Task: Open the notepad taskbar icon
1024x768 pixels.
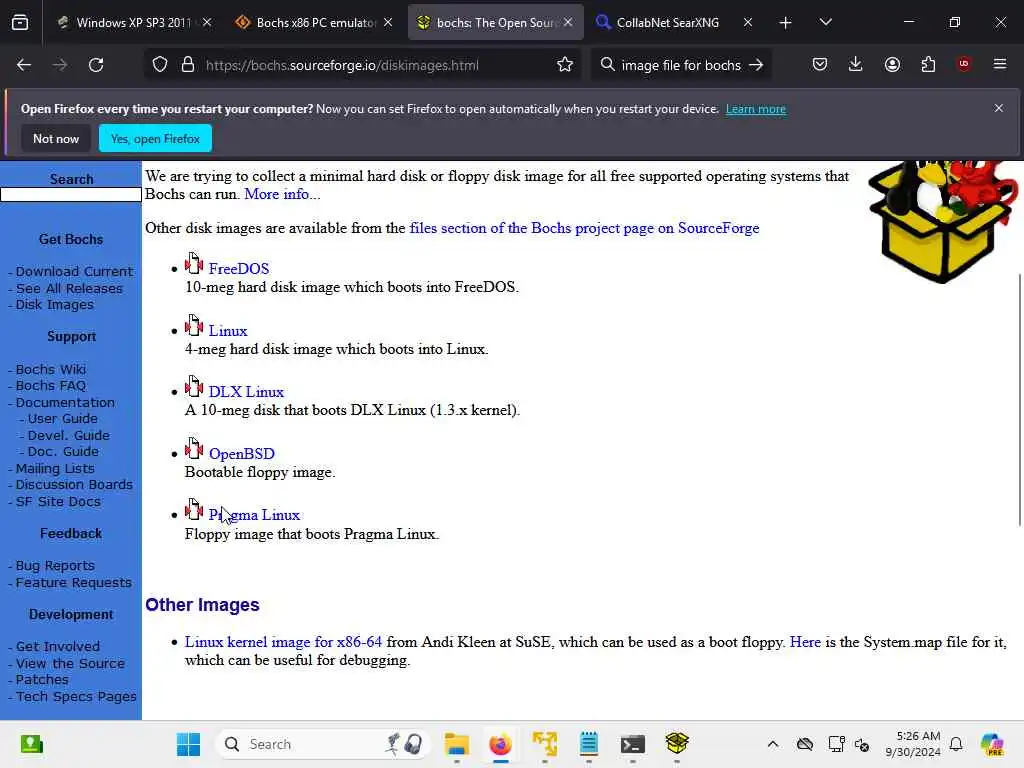Action: (x=588, y=743)
